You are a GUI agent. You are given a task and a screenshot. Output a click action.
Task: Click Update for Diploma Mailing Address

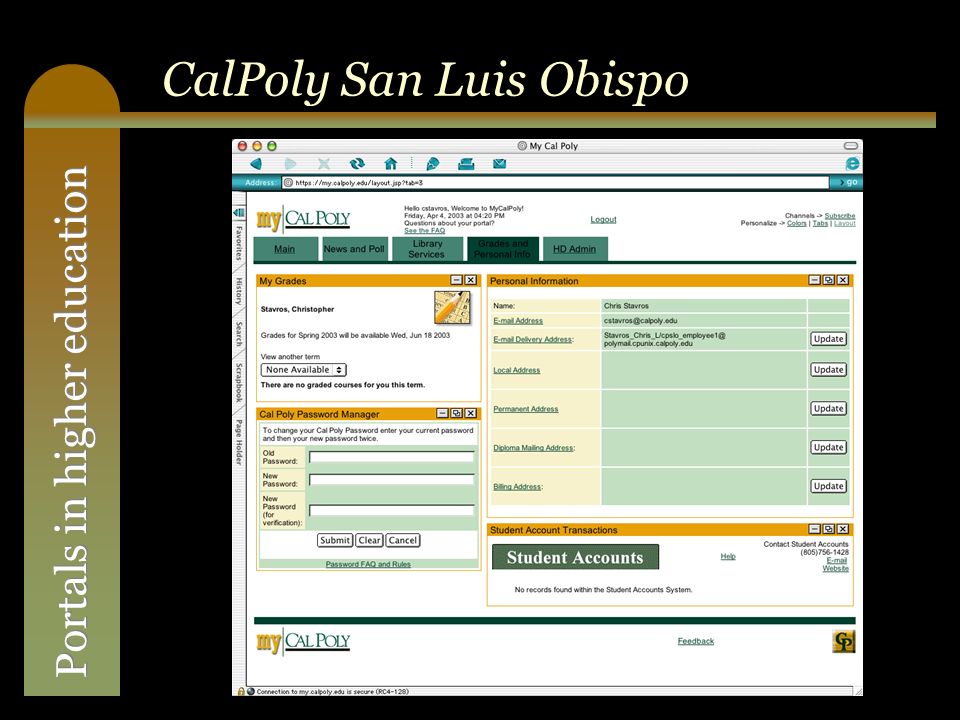(828, 448)
